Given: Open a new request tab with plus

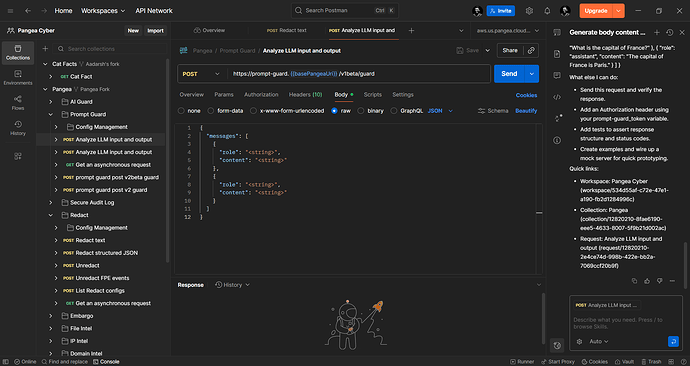Looking at the screenshot, I should (411, 30).
